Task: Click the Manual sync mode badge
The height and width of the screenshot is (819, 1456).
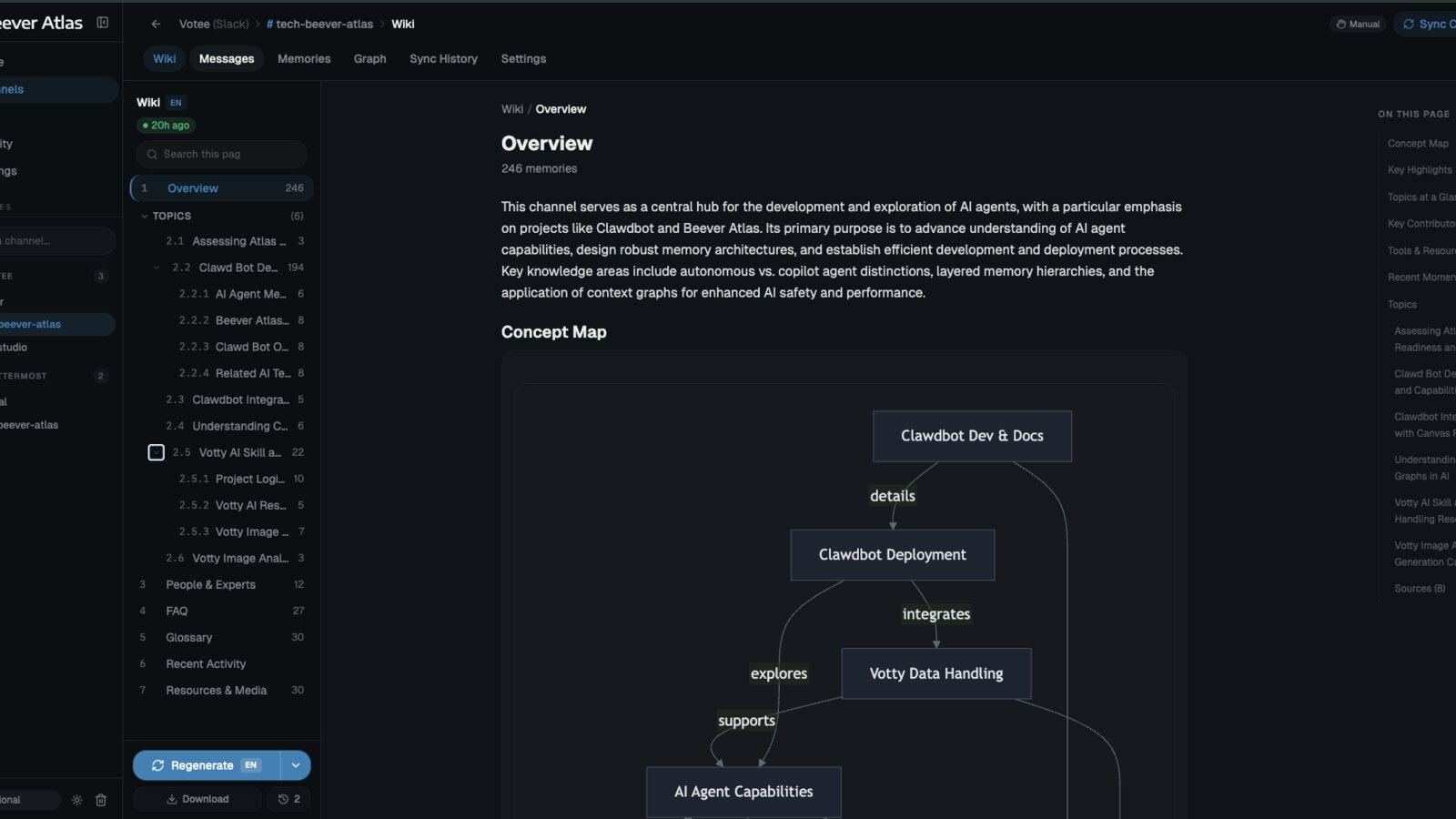Action: [x=1357, y=24]
